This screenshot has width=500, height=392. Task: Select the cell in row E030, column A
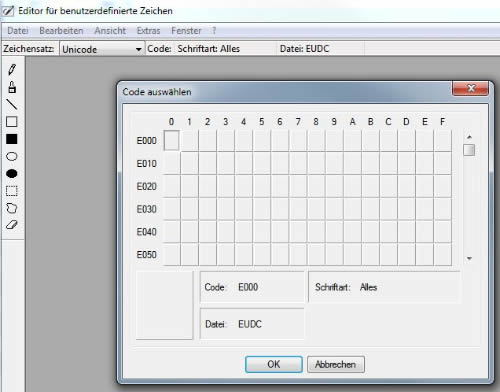click(352, 209)
